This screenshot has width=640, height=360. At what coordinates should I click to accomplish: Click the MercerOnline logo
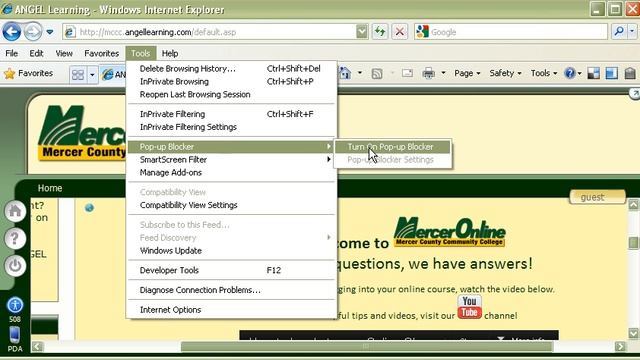pos(449,232)
